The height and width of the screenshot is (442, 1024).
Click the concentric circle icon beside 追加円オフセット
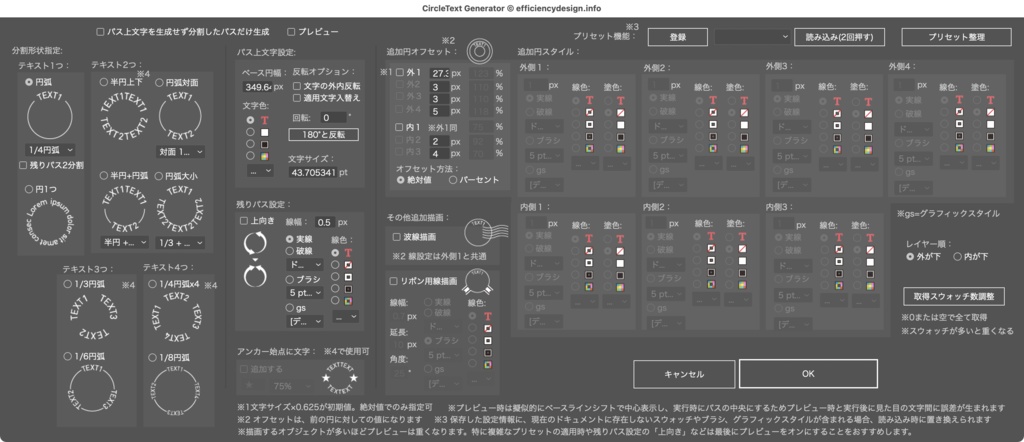point(479,50)
